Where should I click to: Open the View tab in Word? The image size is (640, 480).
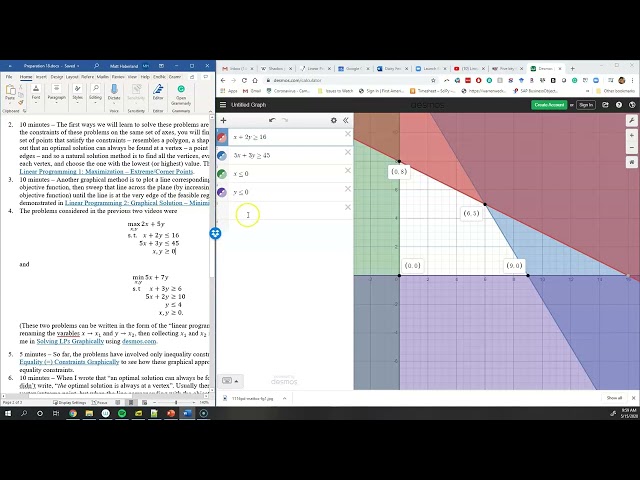133,77
